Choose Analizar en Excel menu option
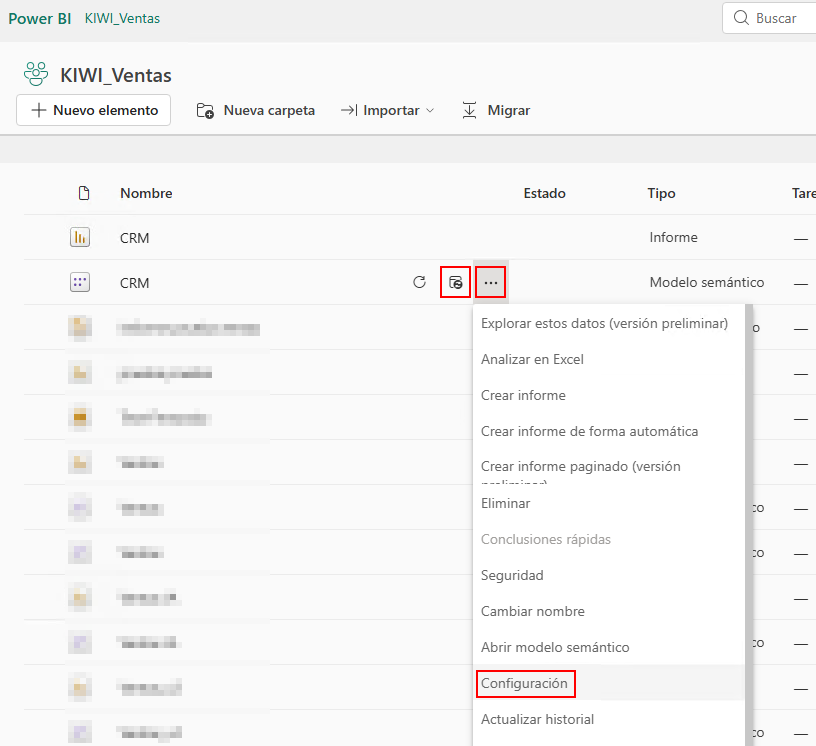 pos(532,360)
